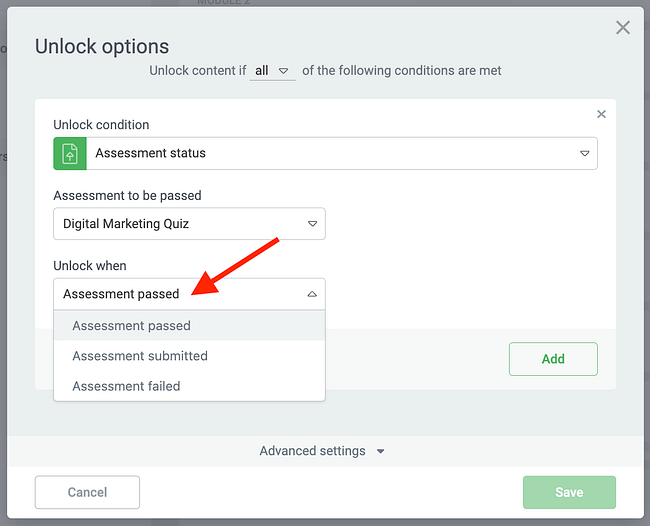This screenshot has width=650, height=526.
Task: Save the unlock options
Action: click(x=569, y=492)
